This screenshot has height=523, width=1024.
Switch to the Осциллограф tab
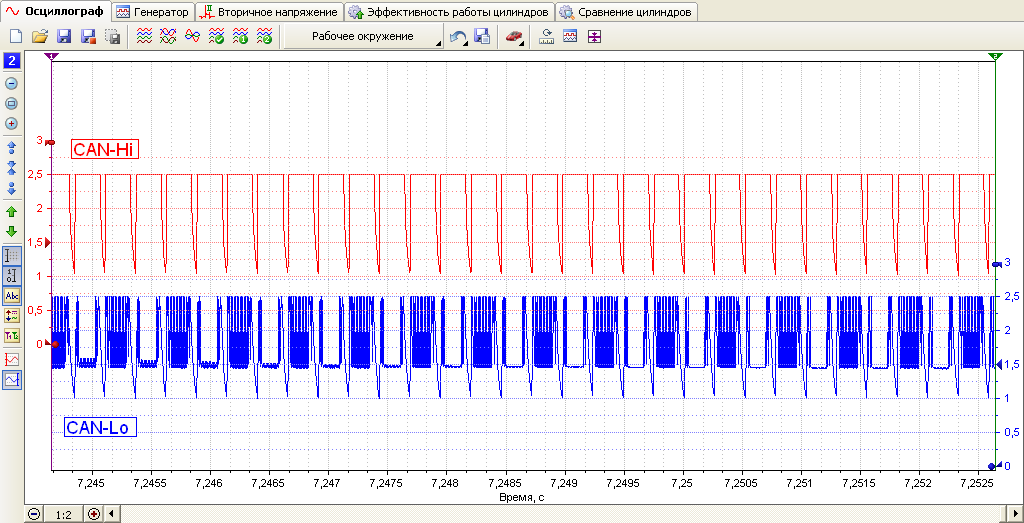56,11
